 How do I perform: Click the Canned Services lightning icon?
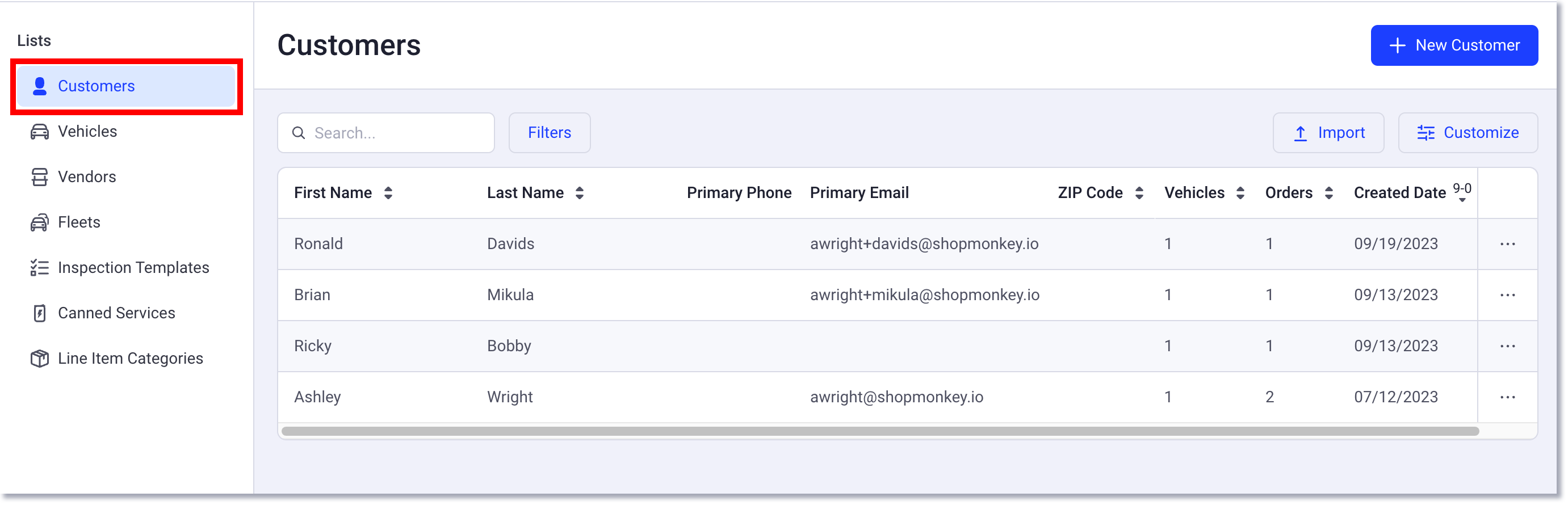pos(39,313)
